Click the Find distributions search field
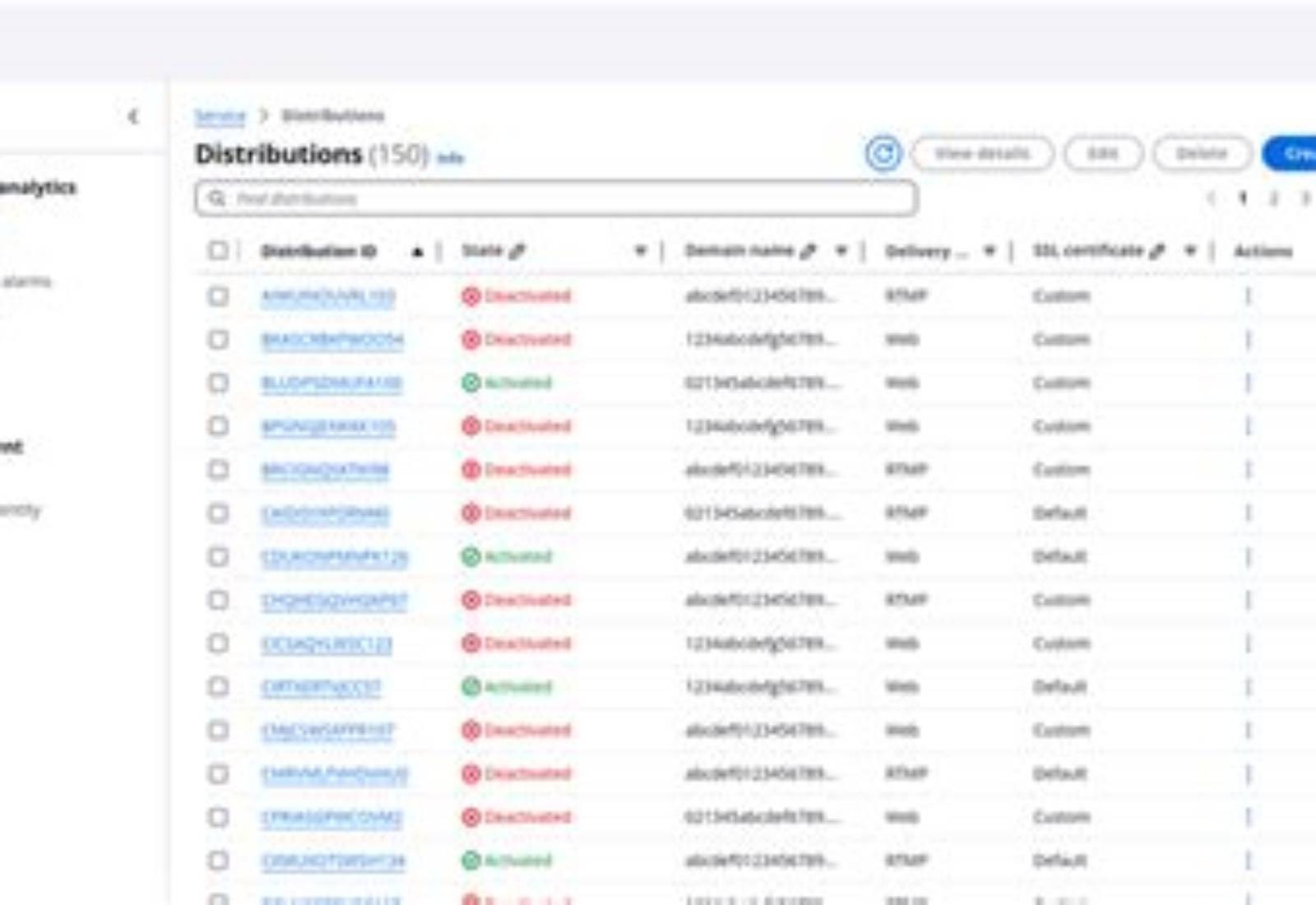Image resolution: width=1316 pixels, height=905 pixels. 556,198
